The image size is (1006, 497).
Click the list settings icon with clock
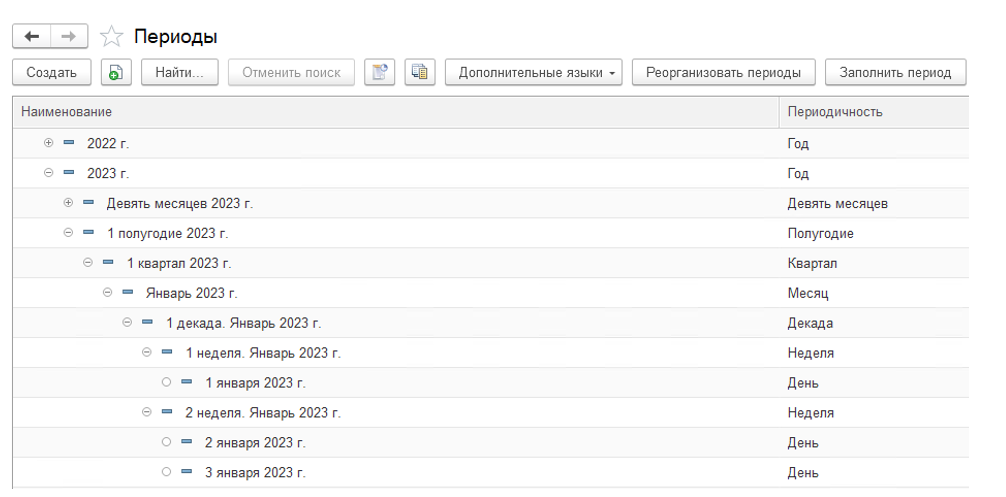[x=379, y=72]
